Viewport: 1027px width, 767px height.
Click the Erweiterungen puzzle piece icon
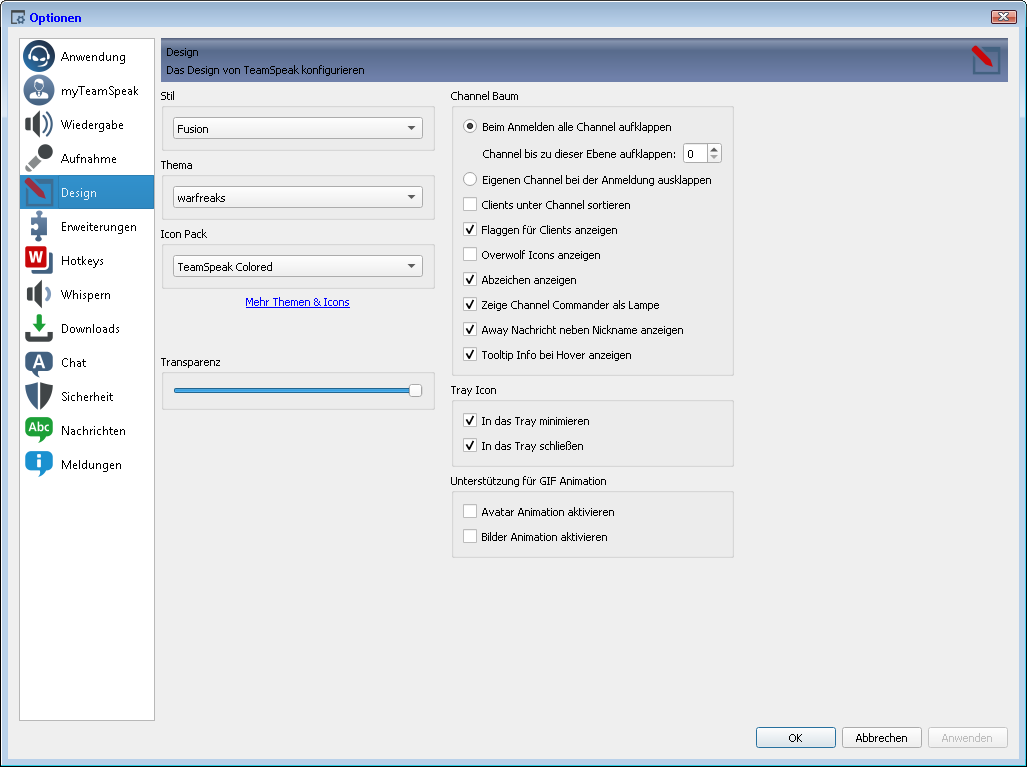[x=39, y=227]
